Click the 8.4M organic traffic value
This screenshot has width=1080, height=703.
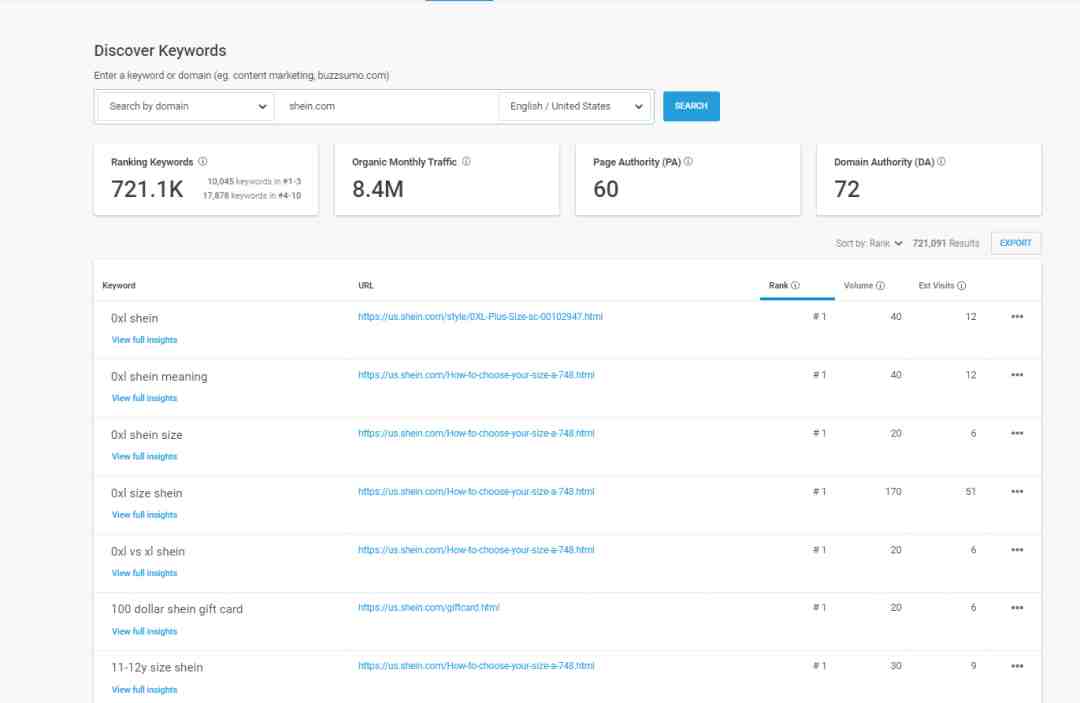(x=377, y=189)
